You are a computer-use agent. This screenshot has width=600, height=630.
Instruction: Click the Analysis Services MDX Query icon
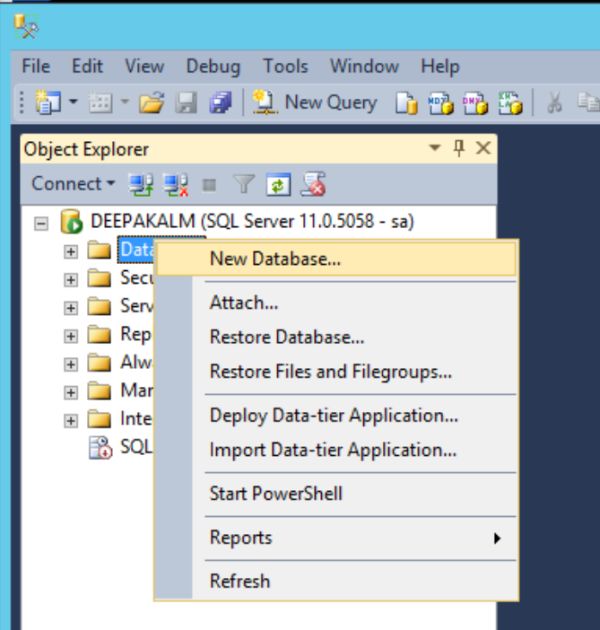(x=440, y=103)
